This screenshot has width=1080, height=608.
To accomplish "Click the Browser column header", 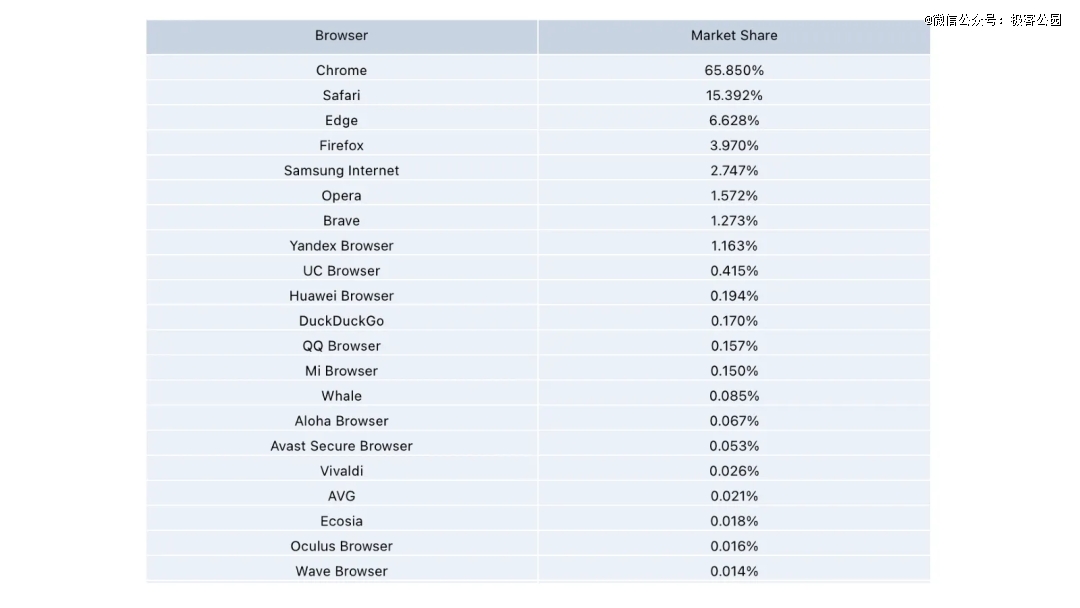I will tap(341, 35).
